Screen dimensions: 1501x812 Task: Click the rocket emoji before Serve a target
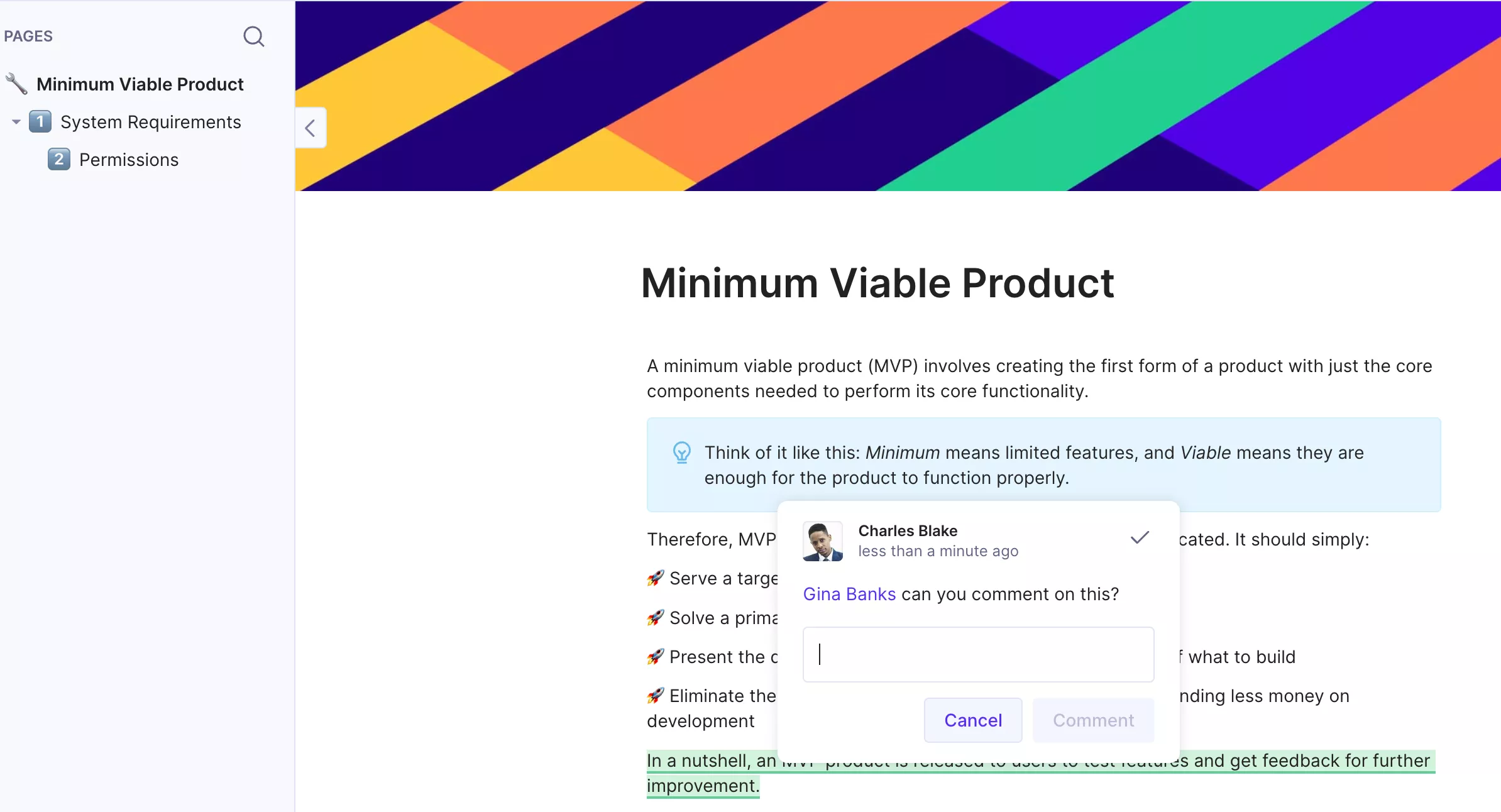tap(656, 578)
